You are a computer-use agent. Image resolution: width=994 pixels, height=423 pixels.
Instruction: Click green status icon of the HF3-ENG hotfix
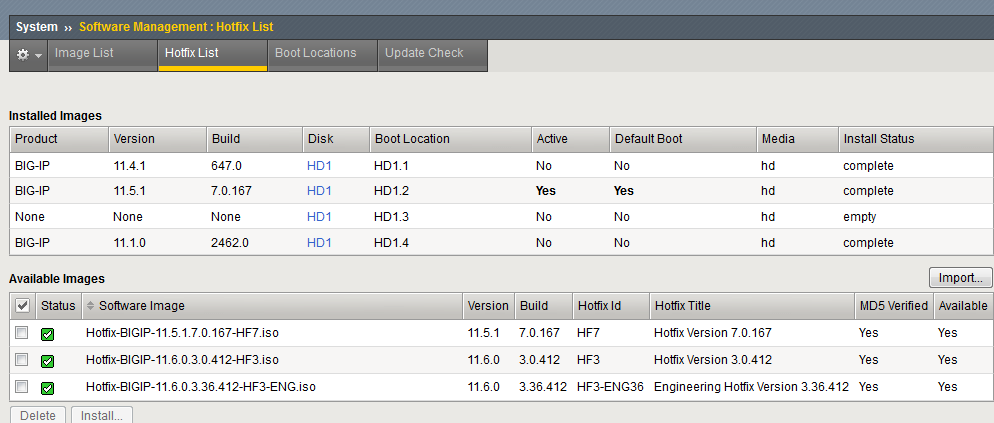click(x=48, y=388)
